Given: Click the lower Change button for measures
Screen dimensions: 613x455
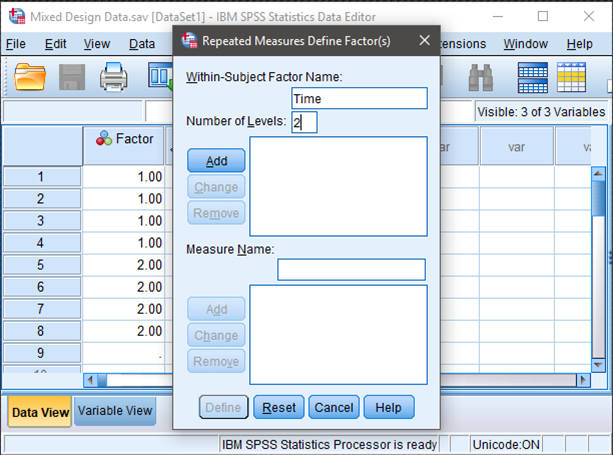Looking at the screenshot, I should [x=216, y=335].
